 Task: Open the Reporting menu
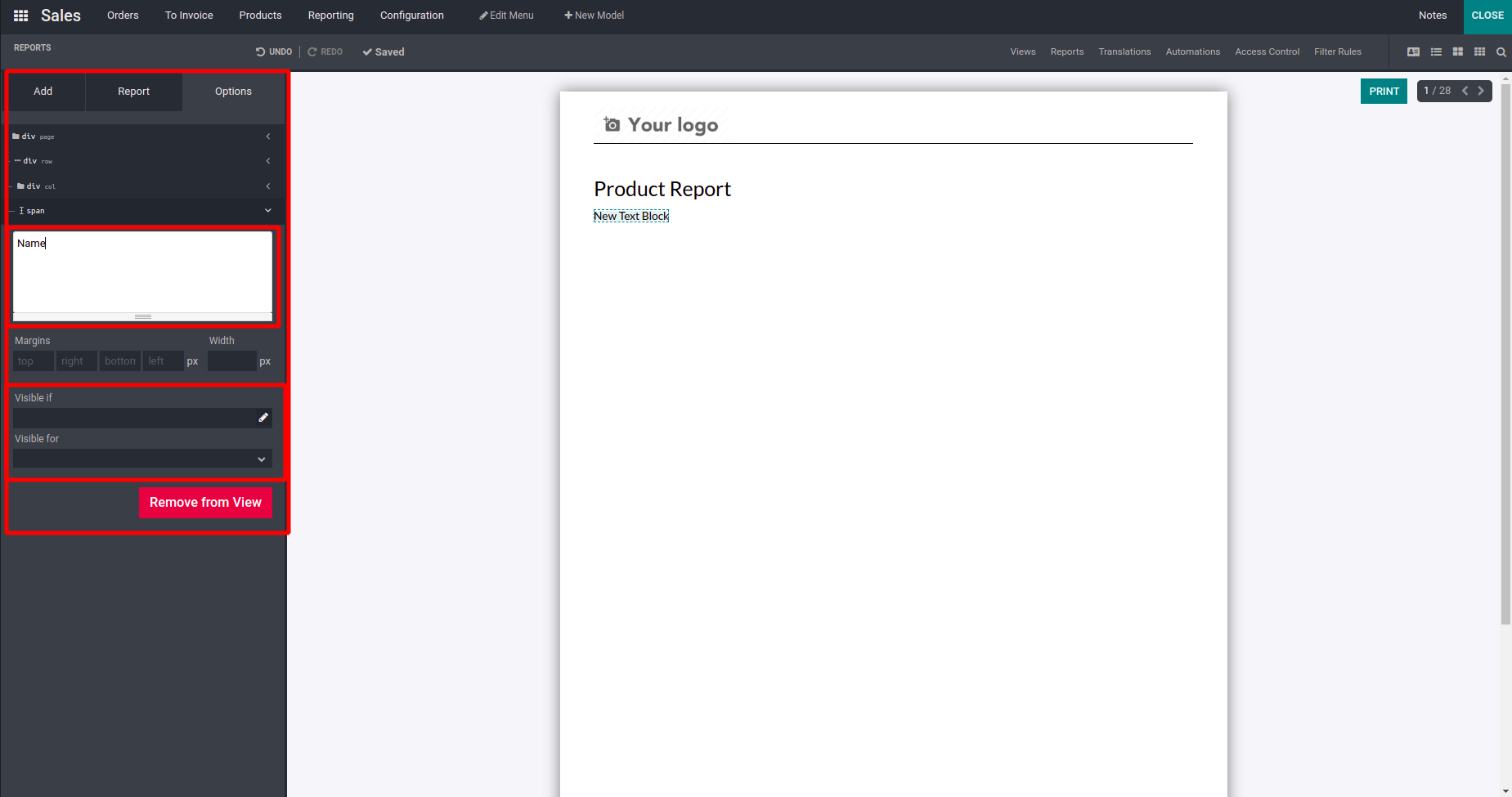click(x=331, y=16)
